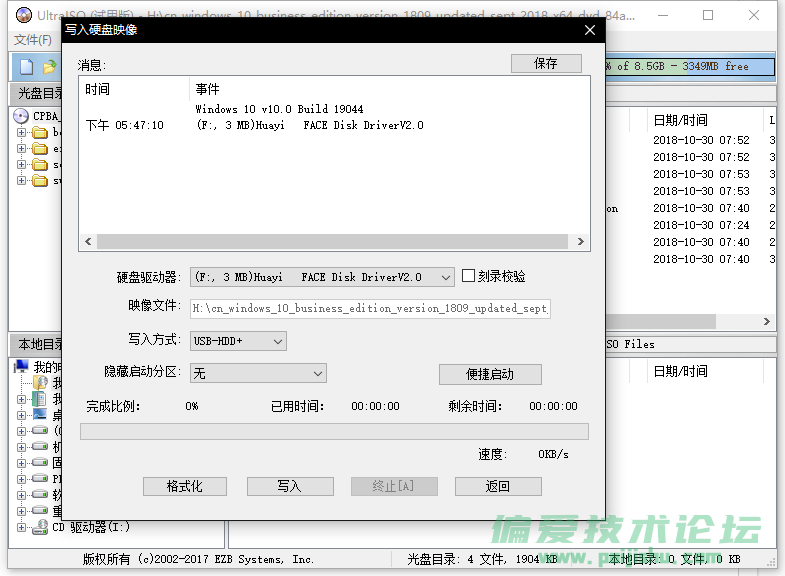
Task: Select the My Computer icon in local directory
Action: 22,367
